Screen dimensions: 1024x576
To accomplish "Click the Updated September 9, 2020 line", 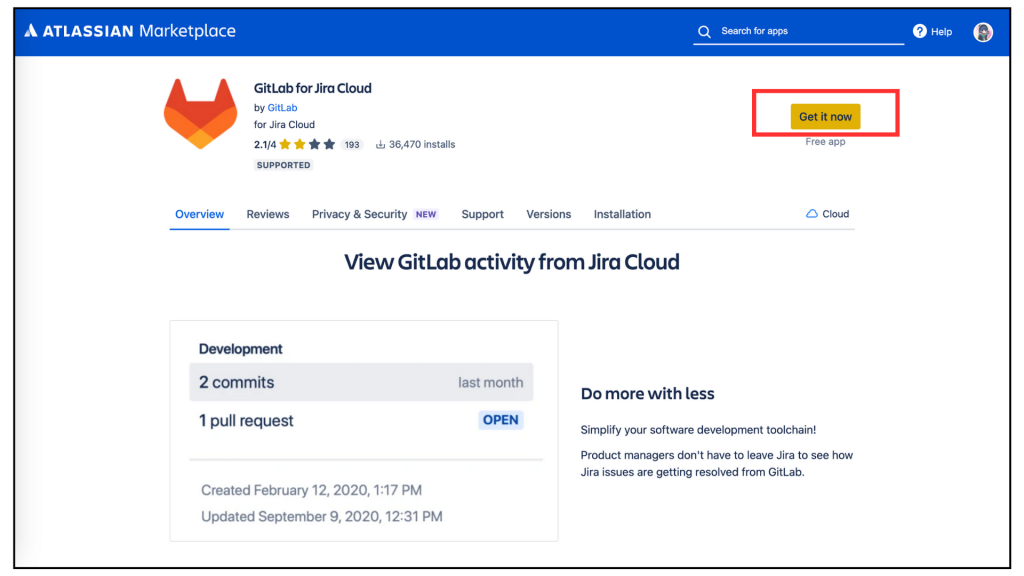I will tap(322, 517).
